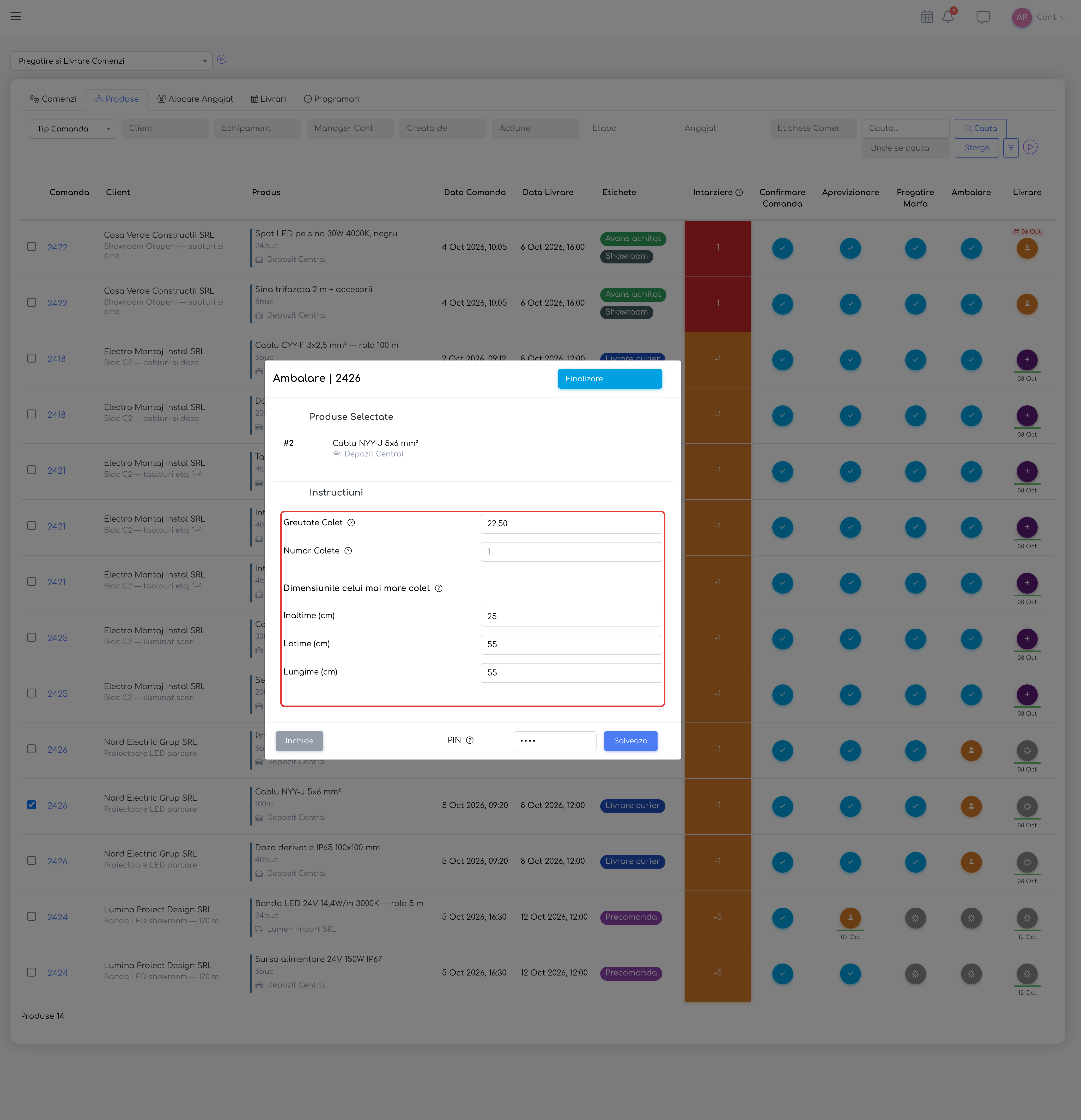
Task: Open the calendar icon in header
Action: point(927,17)
